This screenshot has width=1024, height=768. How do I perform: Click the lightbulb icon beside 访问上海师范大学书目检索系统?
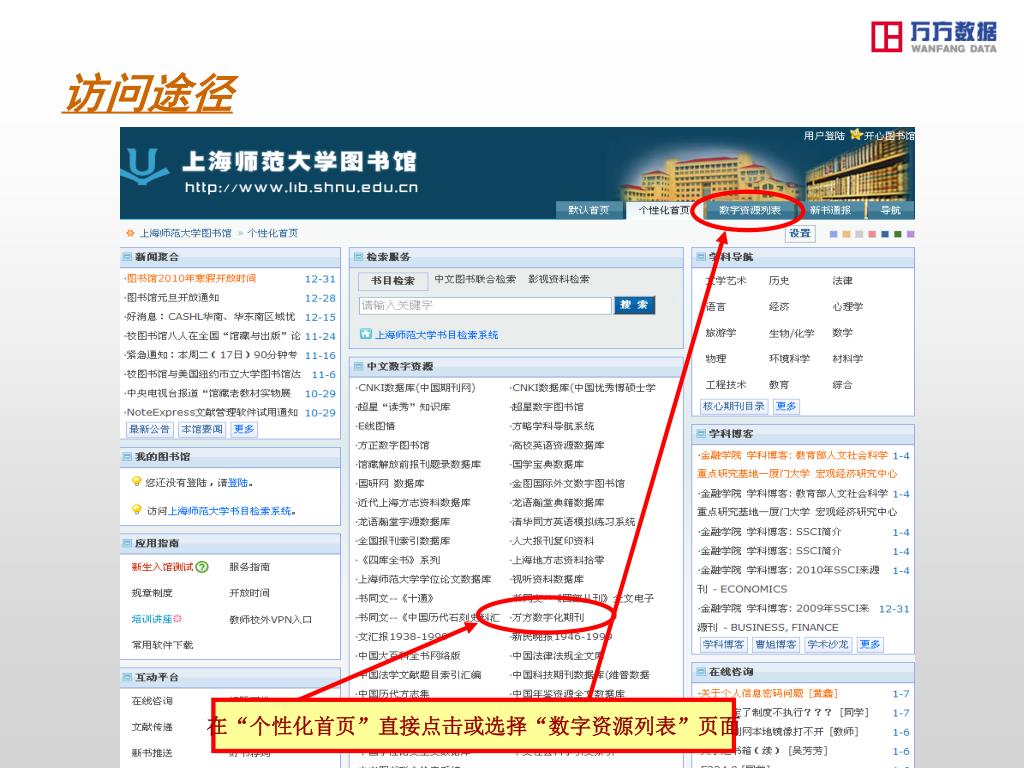coord(136,509)
